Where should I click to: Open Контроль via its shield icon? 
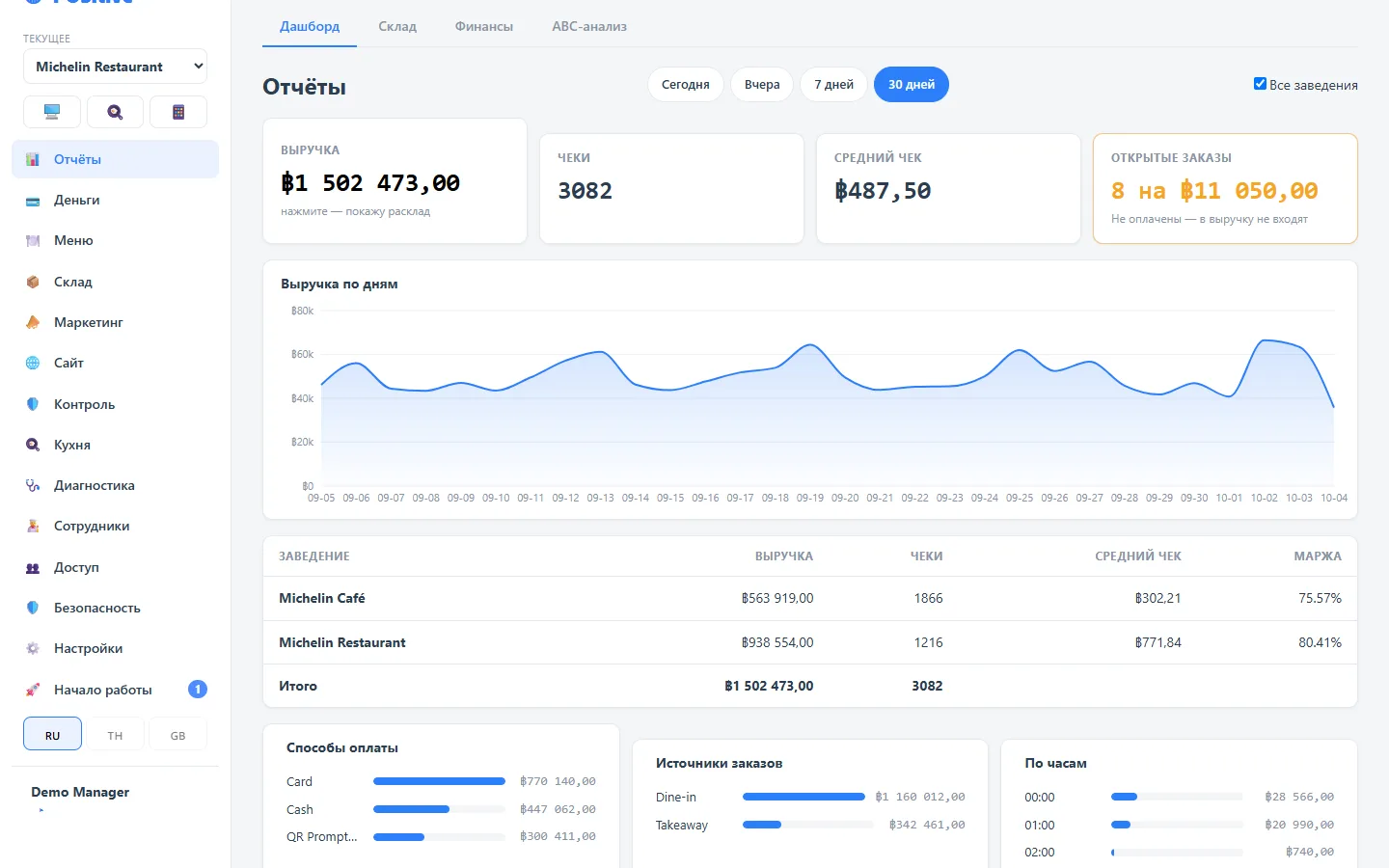[33, 404]
